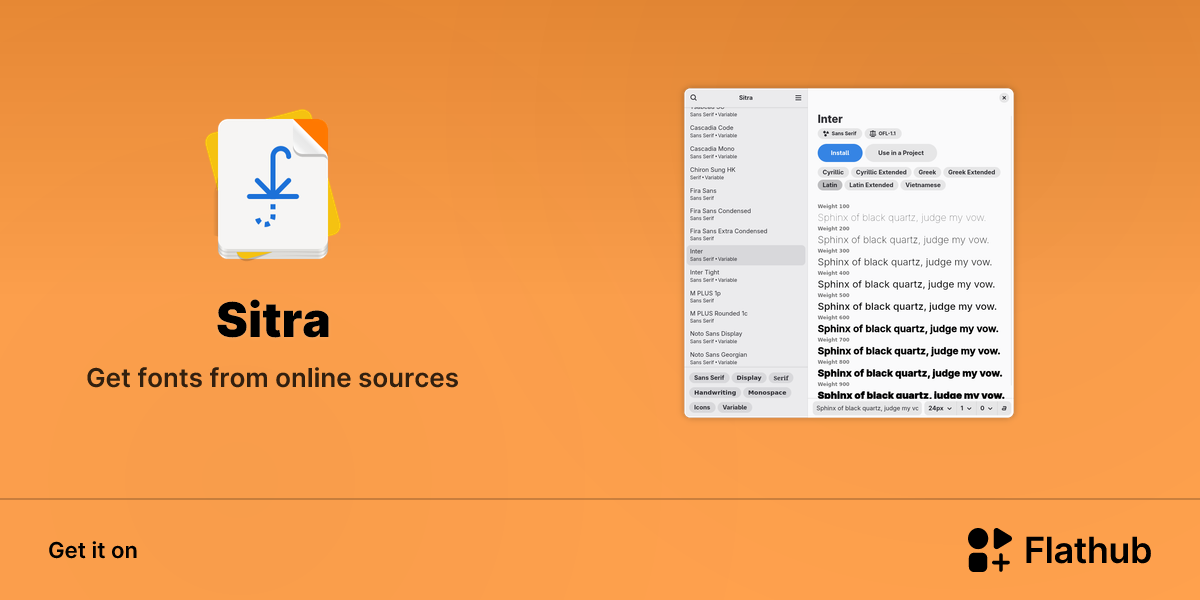Select Chiron Sung HK font
The width and height of the screenshot is (1200, 600).
pyautogui.click(x=746, y=173)
